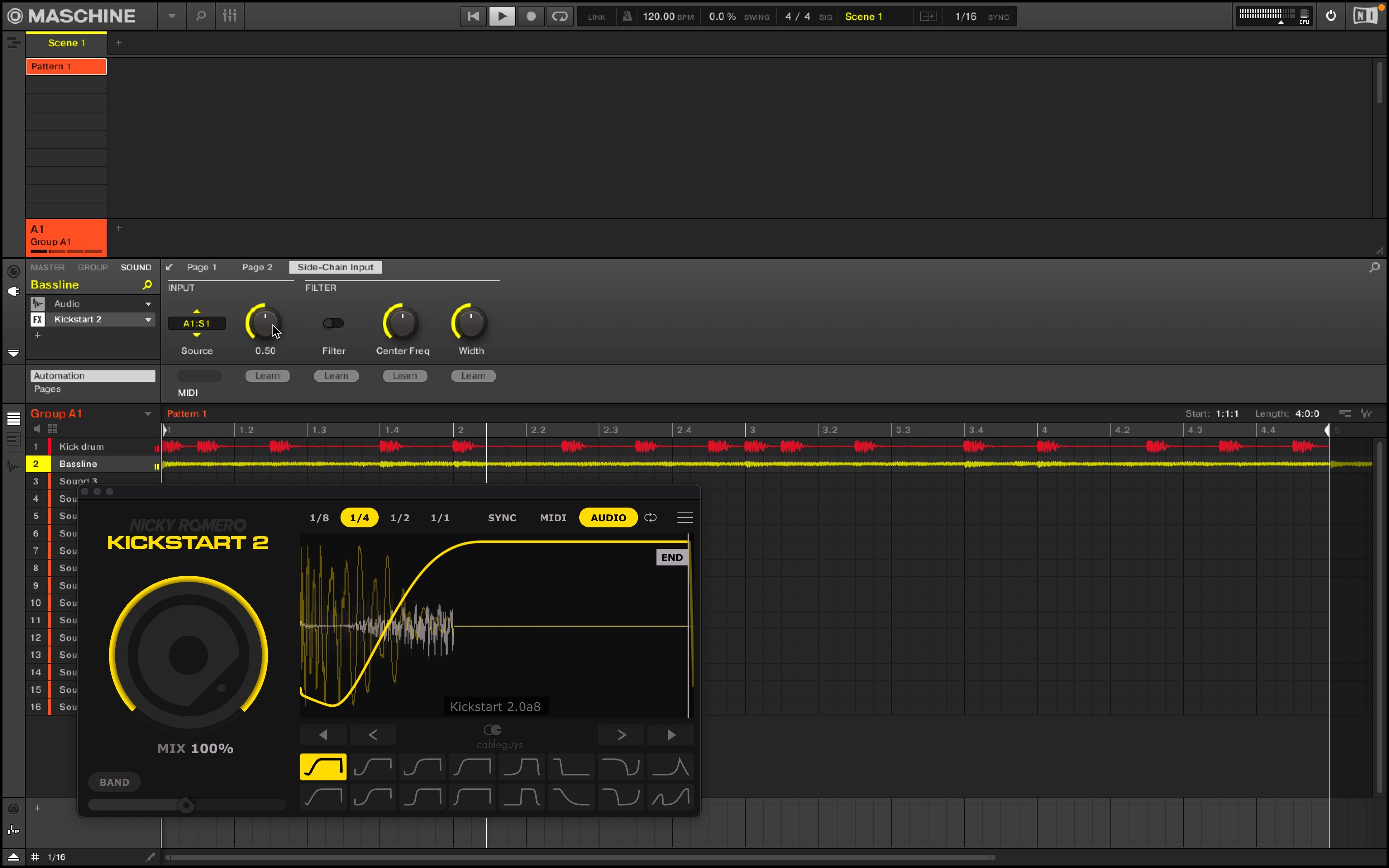Viewport: 1389px width, 868px height.
Task: Click Learn under Width
Action: 473,376
